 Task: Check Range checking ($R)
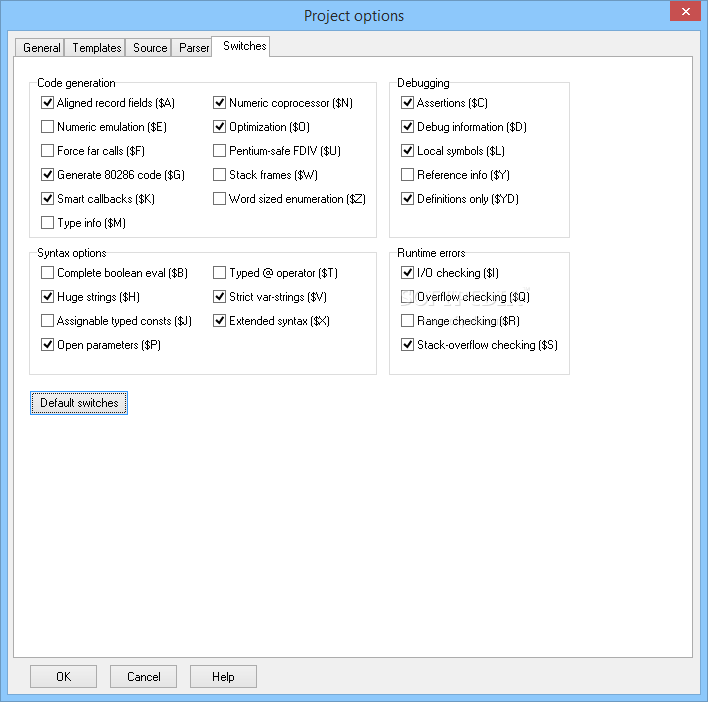[407, 321]
